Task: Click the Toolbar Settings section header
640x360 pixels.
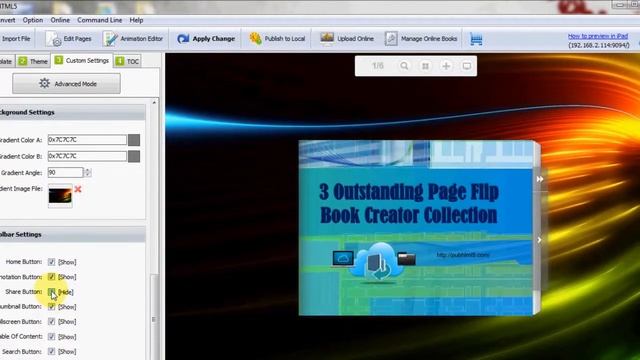Action: coord(73,235)
